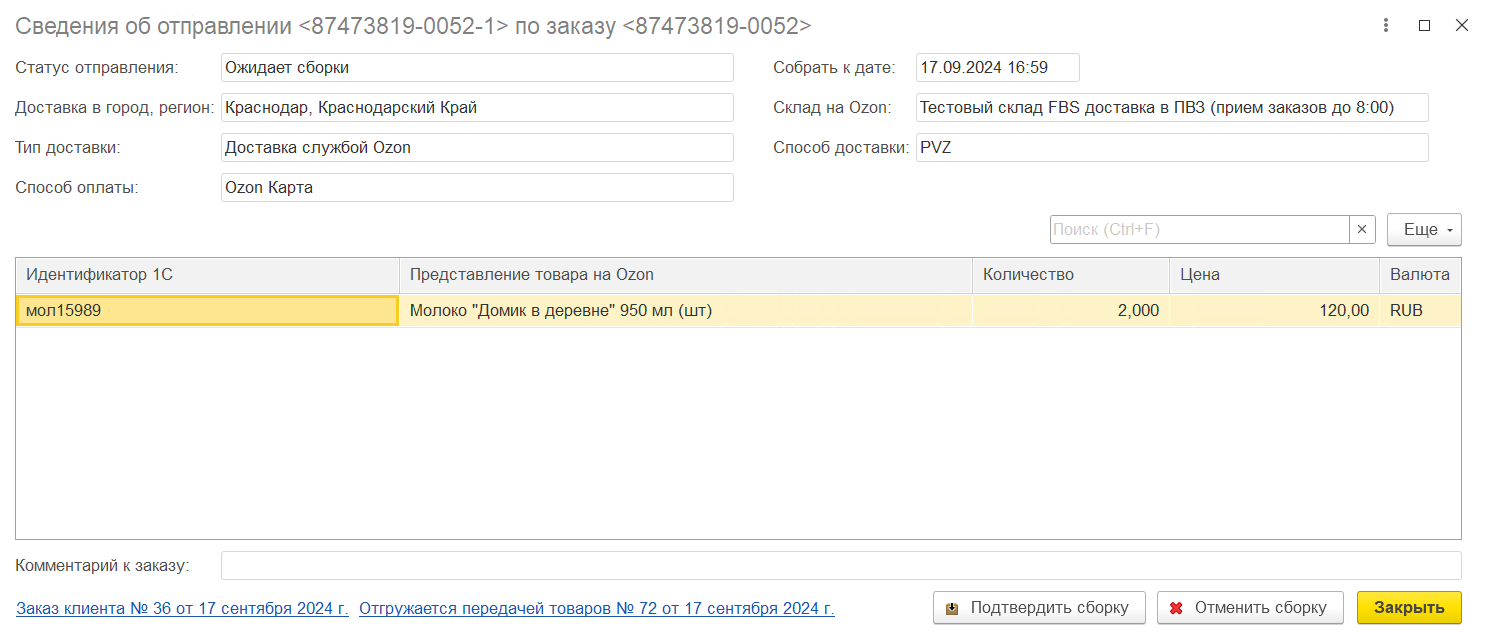This screenshot has height=639, width=1487.
Task: Open the three-dot window options menu
Action: (x=1386, y=26)
